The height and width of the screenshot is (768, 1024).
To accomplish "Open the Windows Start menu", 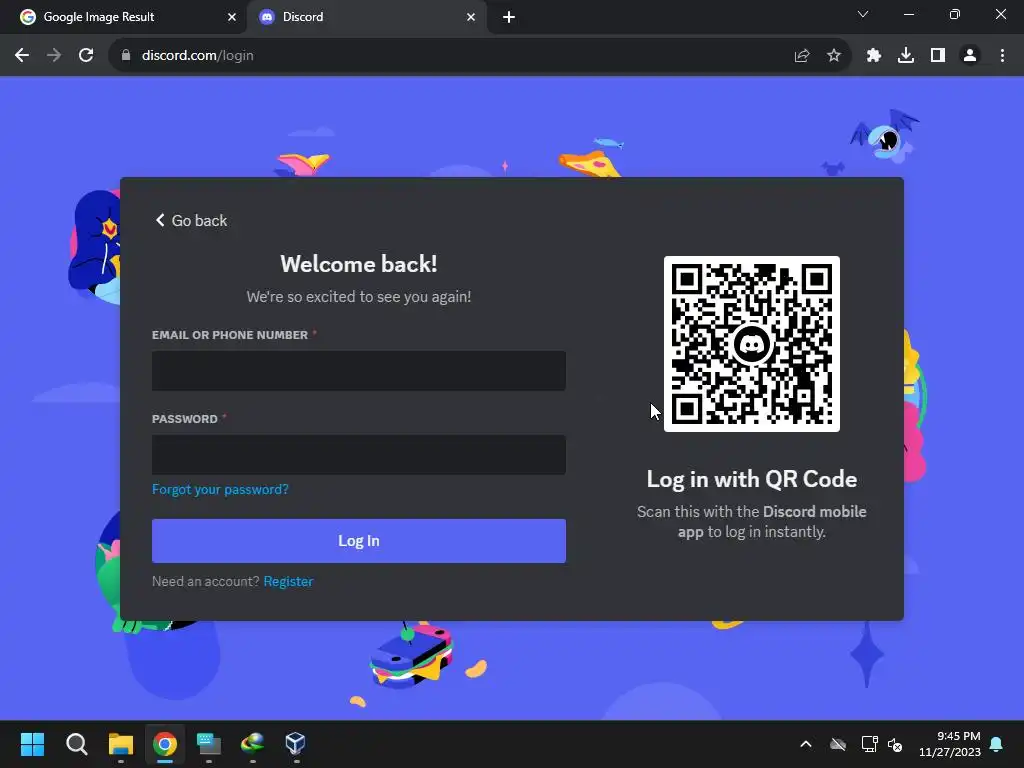I will click(x=32, y=744).
